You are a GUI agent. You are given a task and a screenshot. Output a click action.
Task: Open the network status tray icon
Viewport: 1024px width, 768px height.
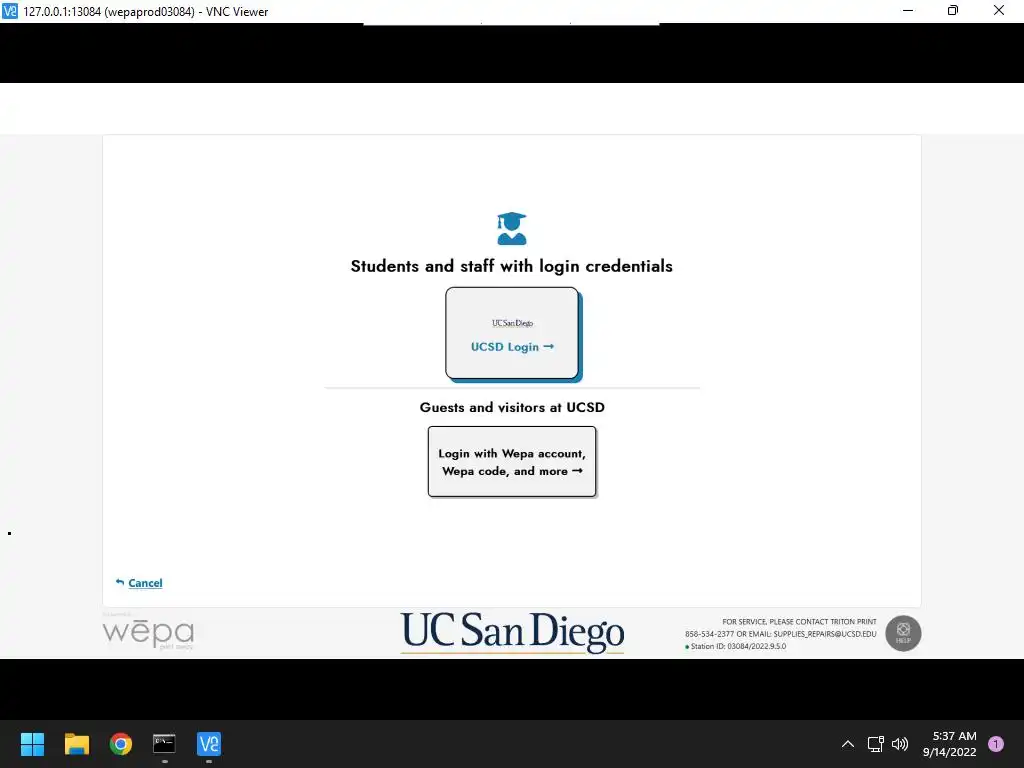[x=876, y=744]
